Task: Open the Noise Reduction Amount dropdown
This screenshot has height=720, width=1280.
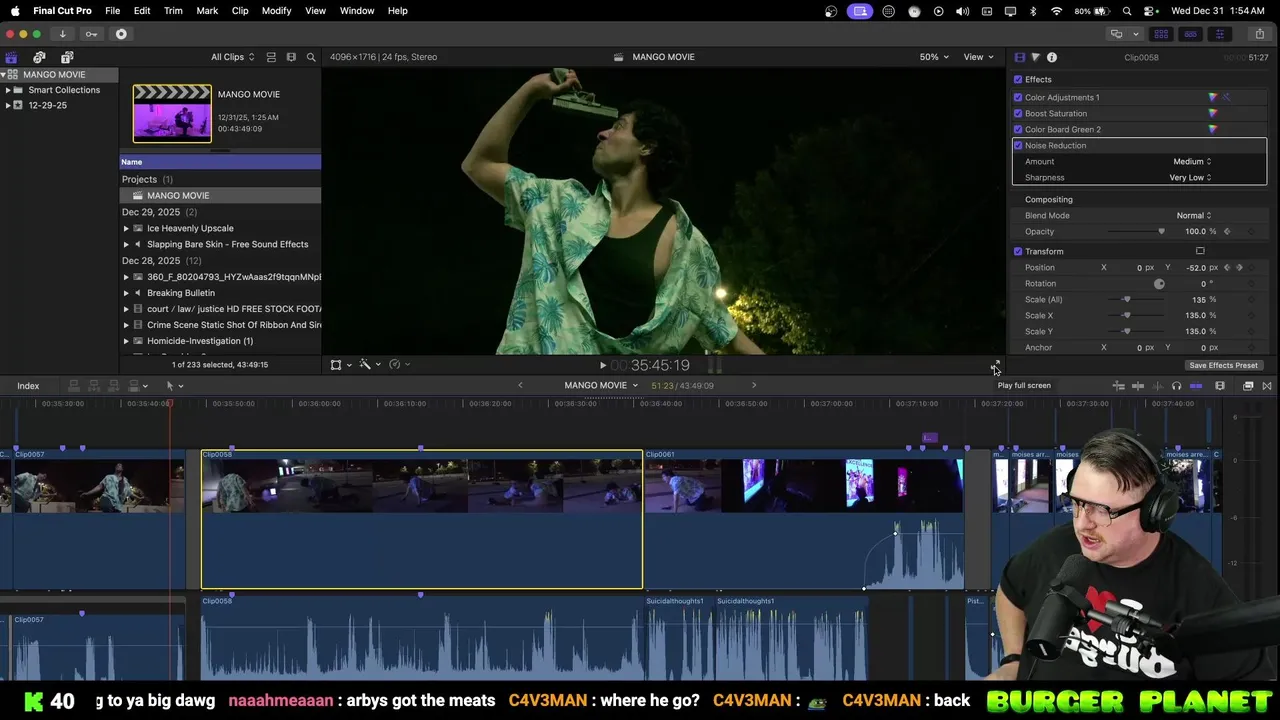Action: [1191, 162]
